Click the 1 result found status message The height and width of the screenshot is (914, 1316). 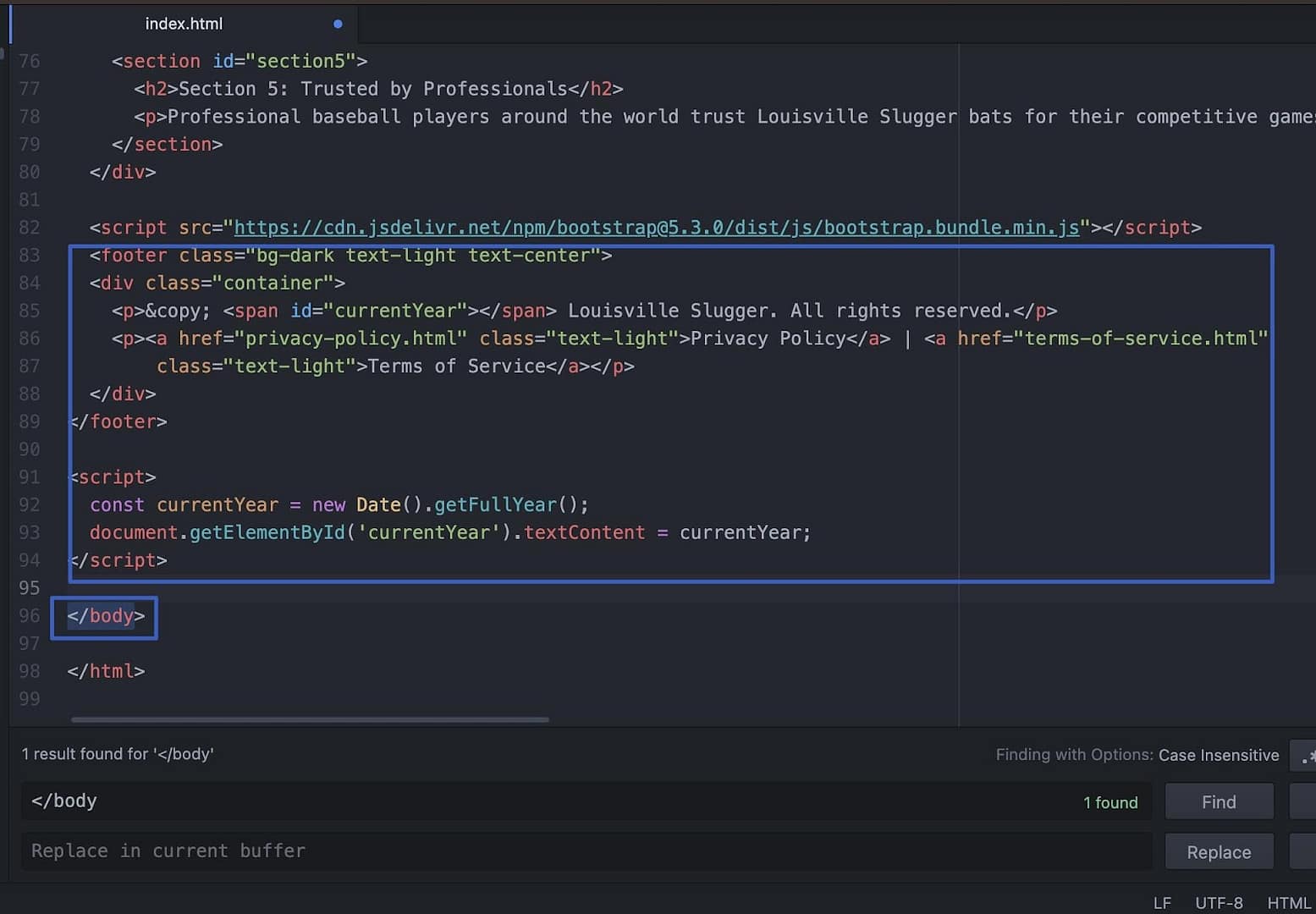tap(118, 754)
